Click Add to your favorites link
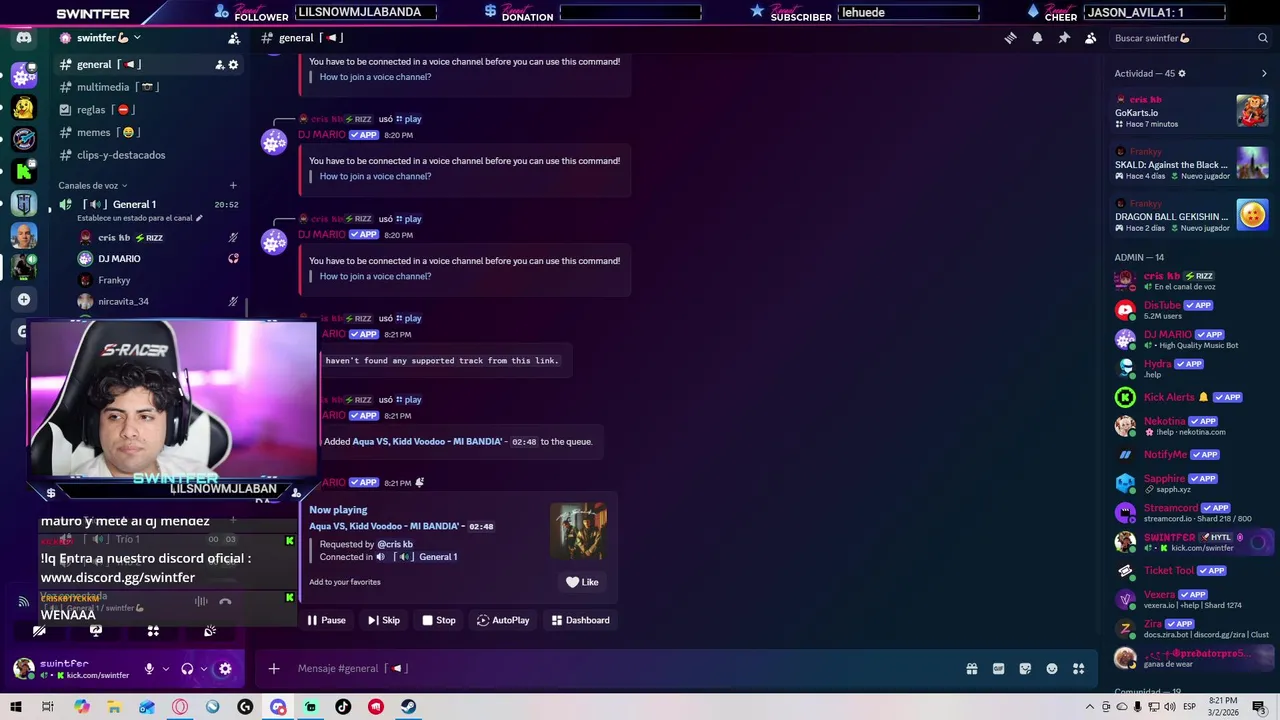Viewport: 1280px width, 720px height. [344, 582]
